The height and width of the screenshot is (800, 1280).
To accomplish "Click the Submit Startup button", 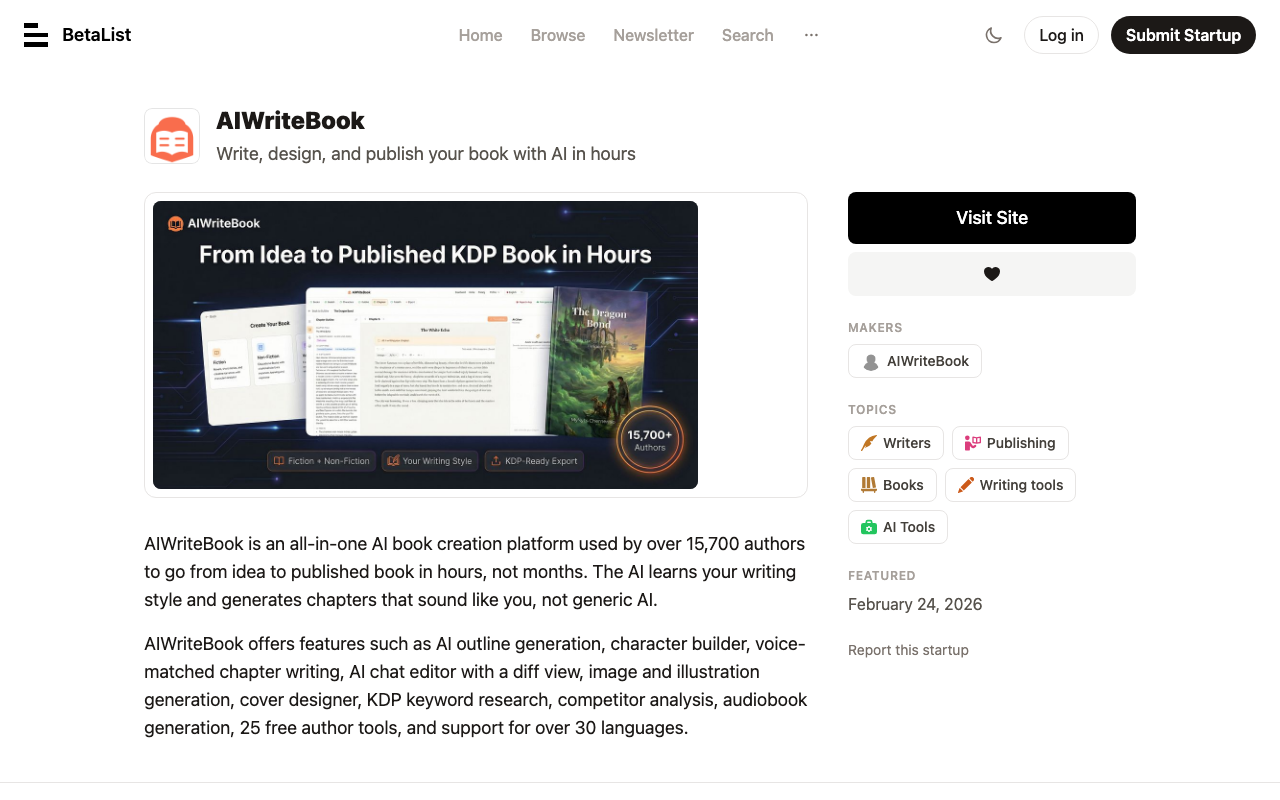I will (x=1183, y=35).
